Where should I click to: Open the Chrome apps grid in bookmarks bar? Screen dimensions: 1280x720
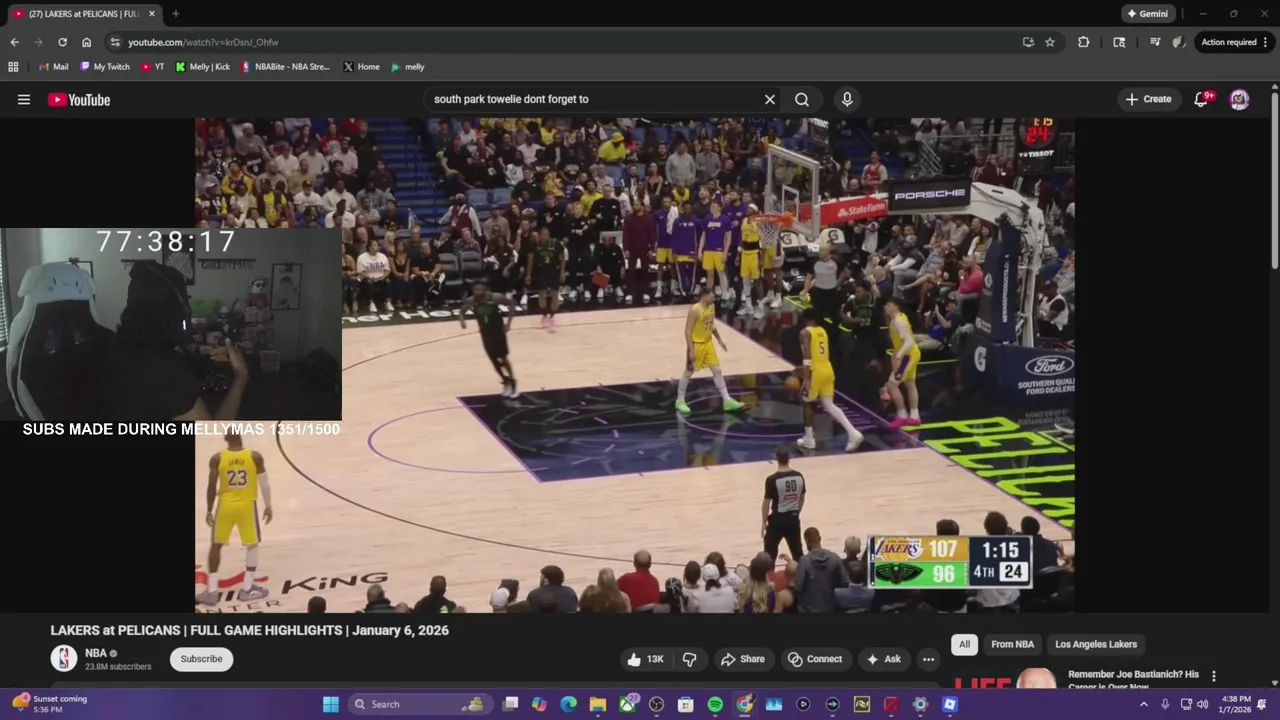13,67
